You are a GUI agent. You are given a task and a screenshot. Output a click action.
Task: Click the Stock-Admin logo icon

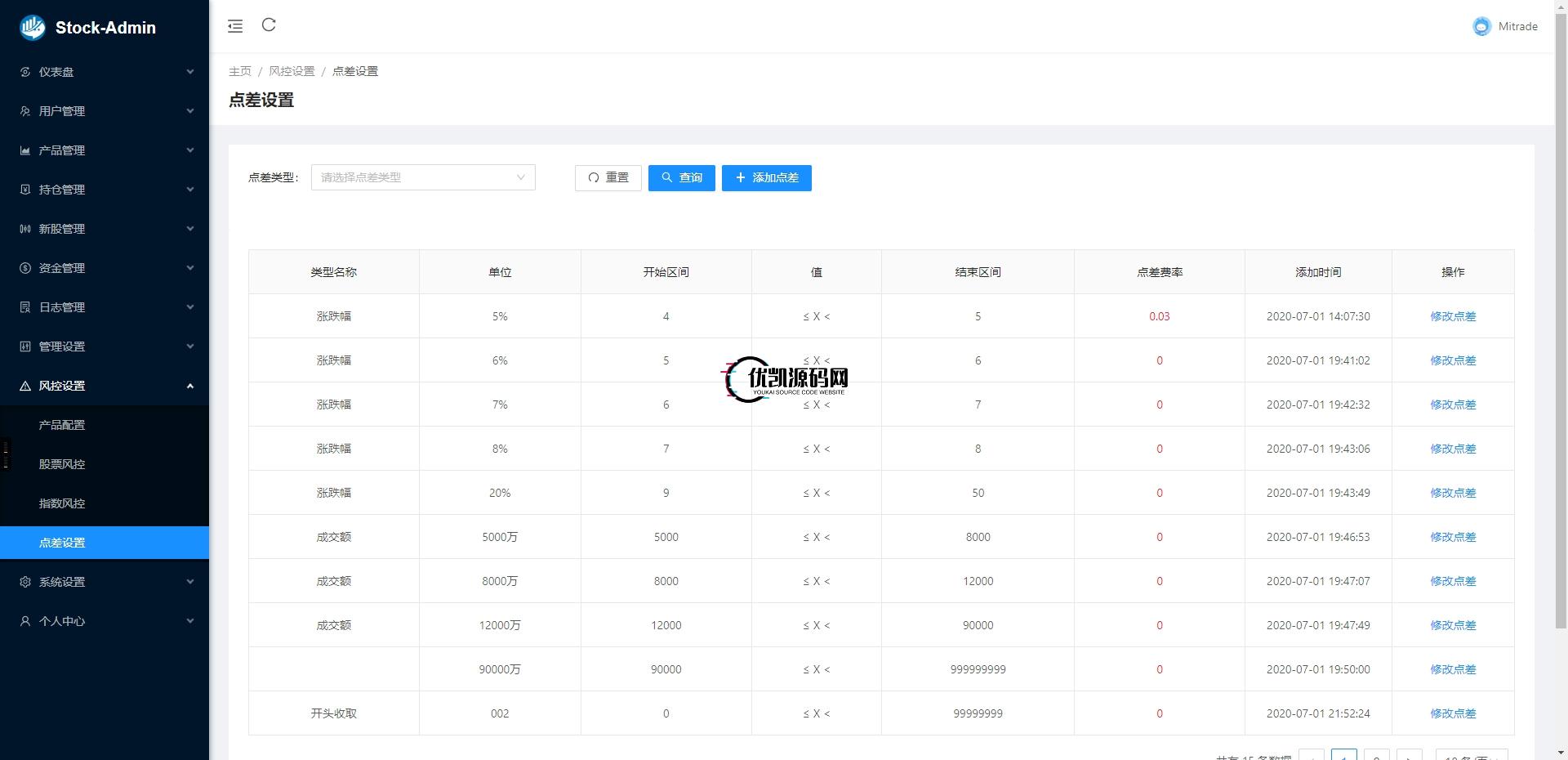pyautogui.click(x=33, y=27)
